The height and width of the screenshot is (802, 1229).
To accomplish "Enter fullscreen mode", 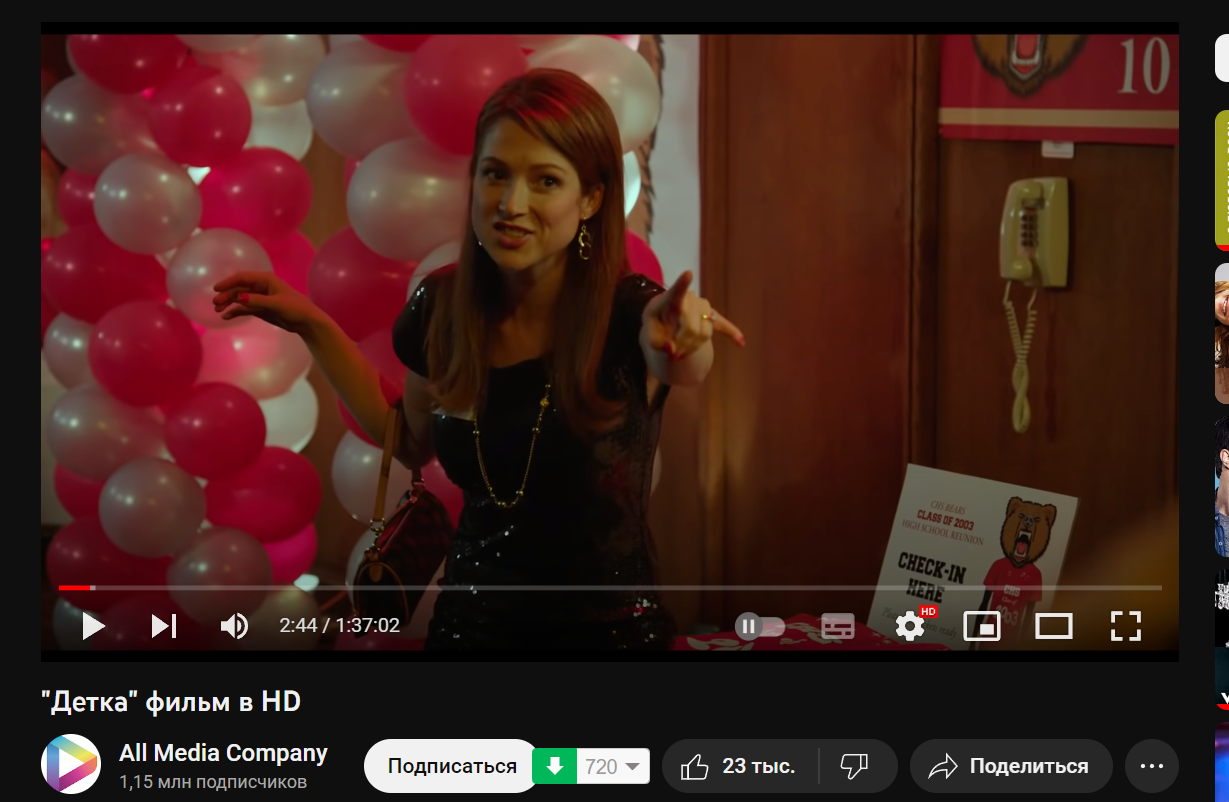I will (x=1126, y=627).
